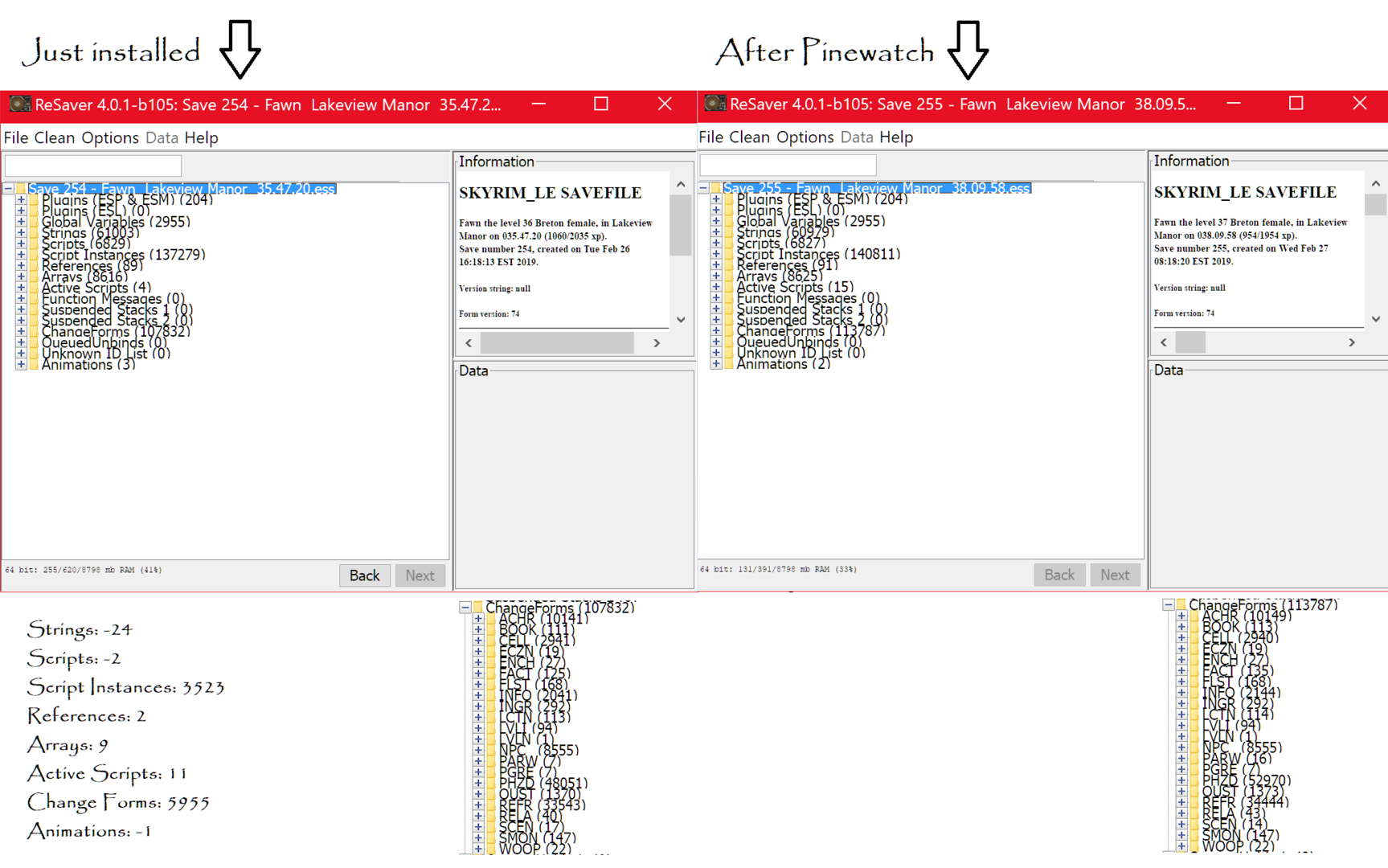Screen dimensions: 1388x868
Task: Select Strings (61003) tree item
Action: 90,233
